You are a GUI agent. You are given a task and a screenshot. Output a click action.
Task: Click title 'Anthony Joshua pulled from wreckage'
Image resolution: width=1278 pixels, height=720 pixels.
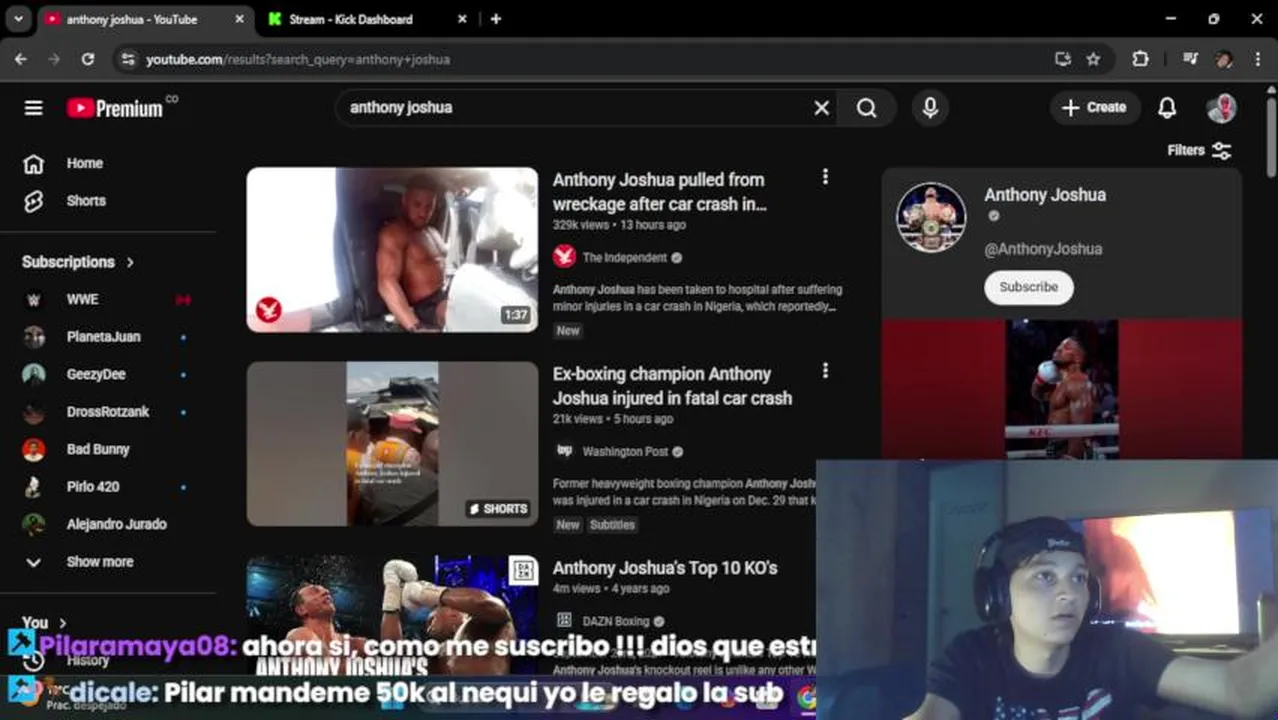pos(659,192)
